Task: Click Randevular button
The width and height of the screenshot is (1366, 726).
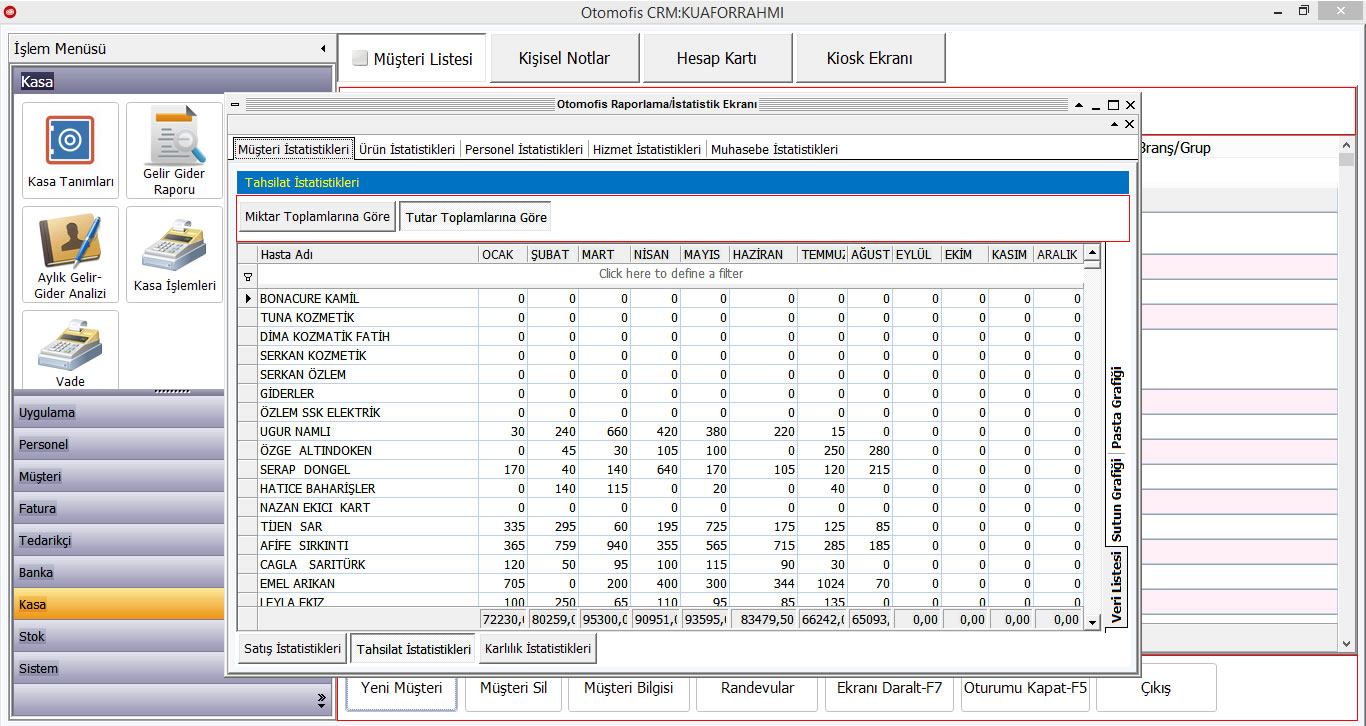Action: (758, 688)
